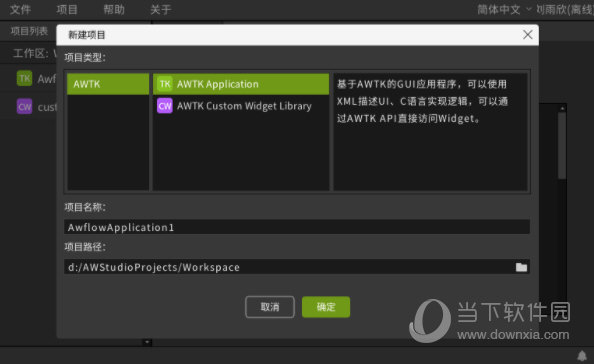Choose AWTK Application project type

click(x=241, y=84)
